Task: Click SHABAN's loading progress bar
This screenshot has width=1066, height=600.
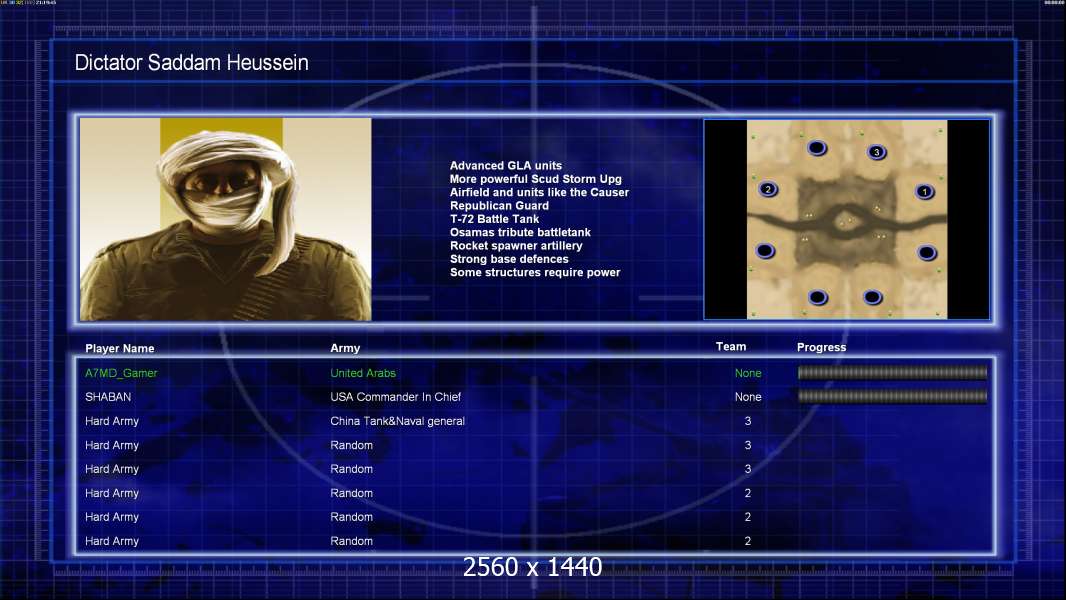Action: [892, 397]
